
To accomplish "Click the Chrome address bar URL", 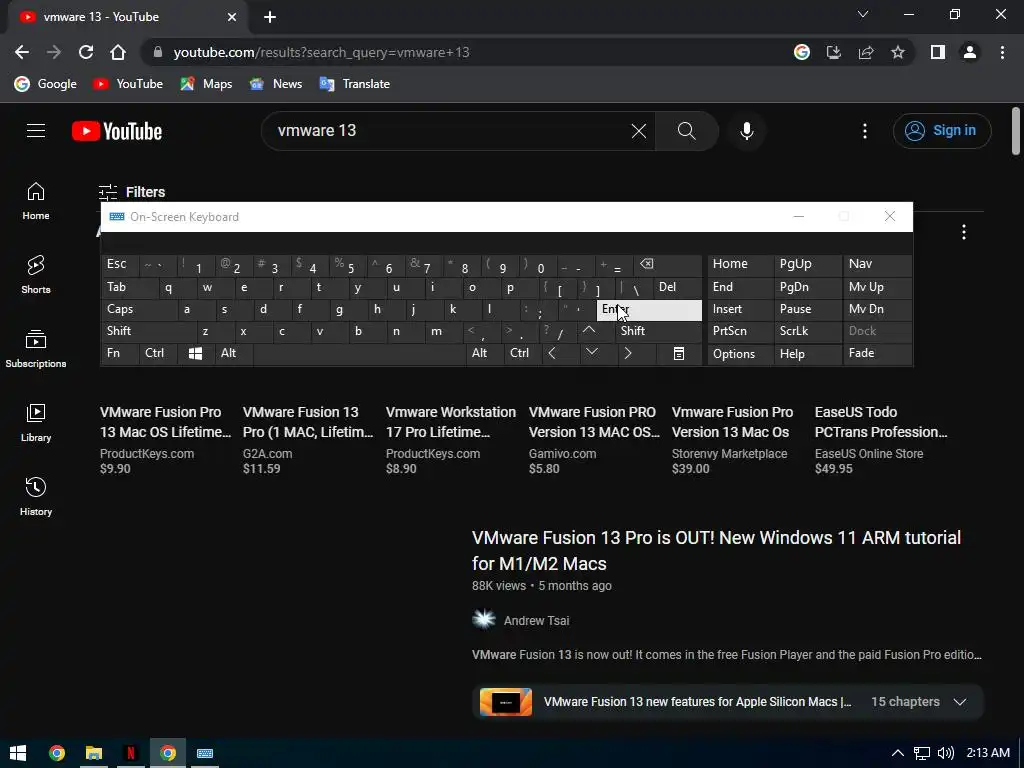I will (321, 52).
